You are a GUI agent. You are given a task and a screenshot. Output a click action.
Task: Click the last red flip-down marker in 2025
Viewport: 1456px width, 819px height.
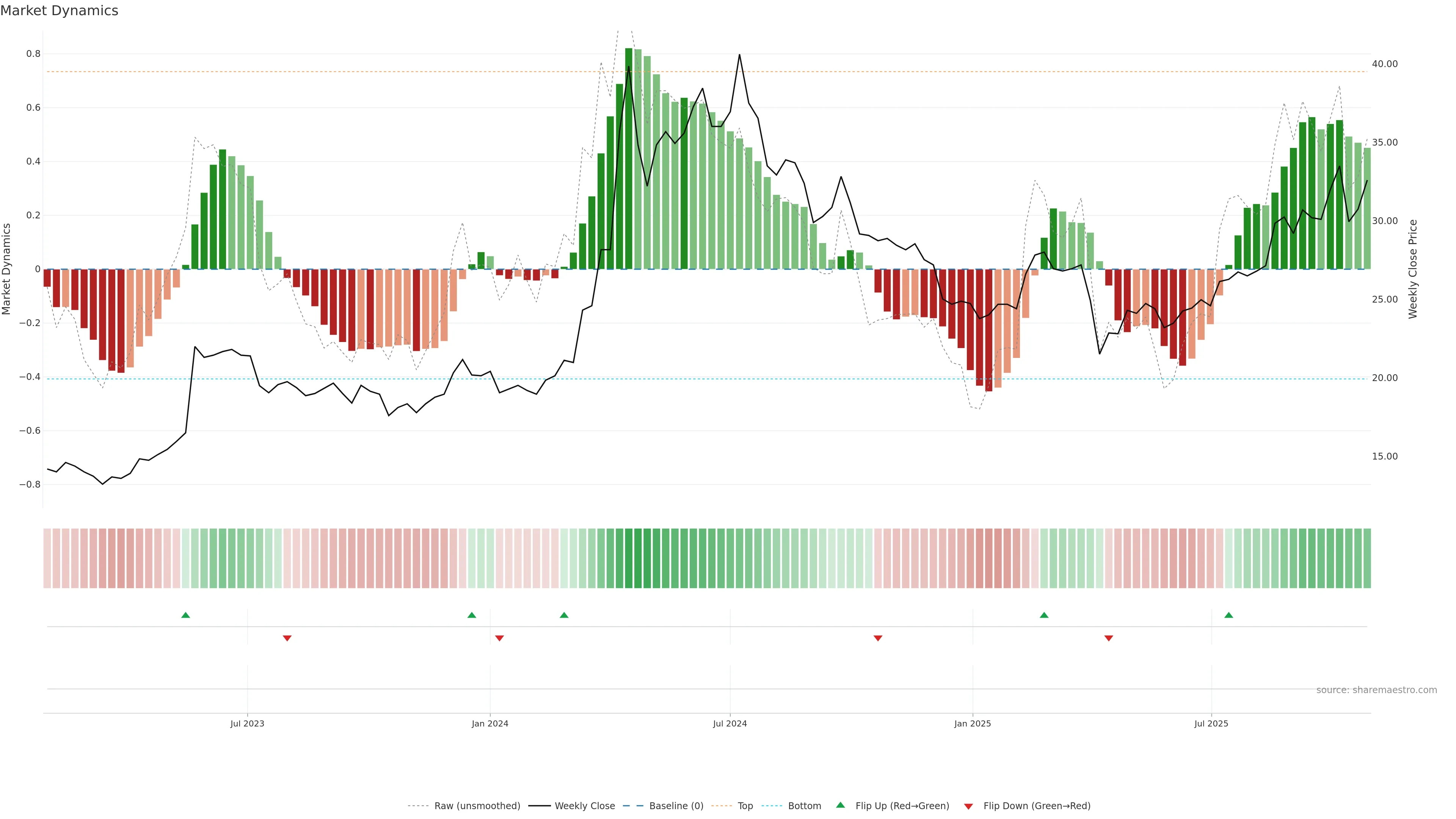(1108, 638)
